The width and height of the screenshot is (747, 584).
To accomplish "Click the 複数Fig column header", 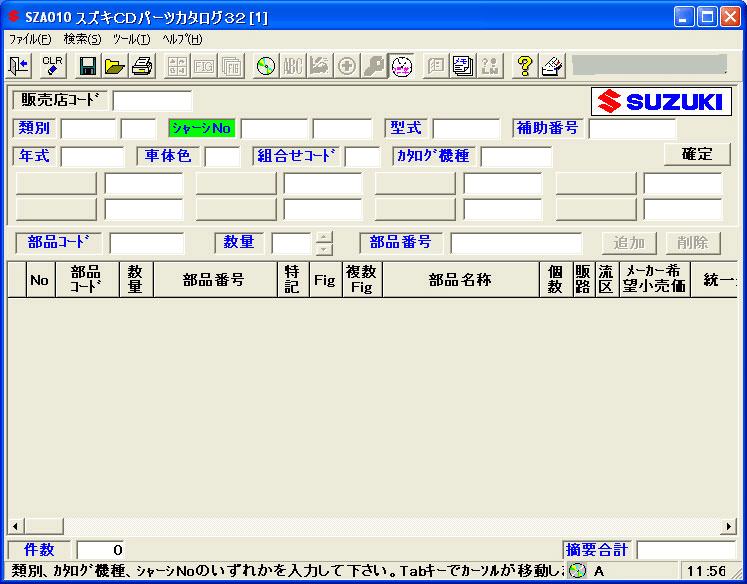I will click(362, 280).
